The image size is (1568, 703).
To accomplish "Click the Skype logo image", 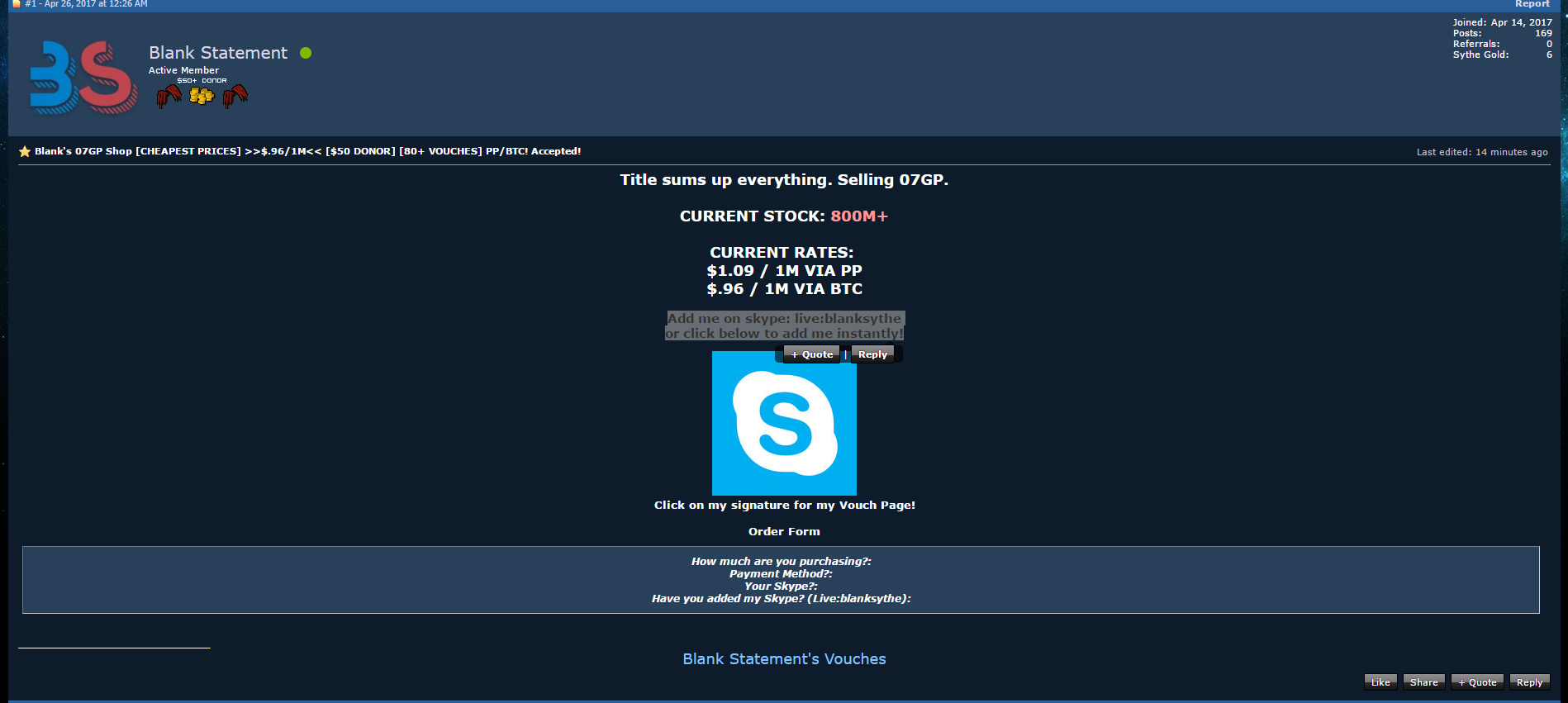I will (784, 423).
